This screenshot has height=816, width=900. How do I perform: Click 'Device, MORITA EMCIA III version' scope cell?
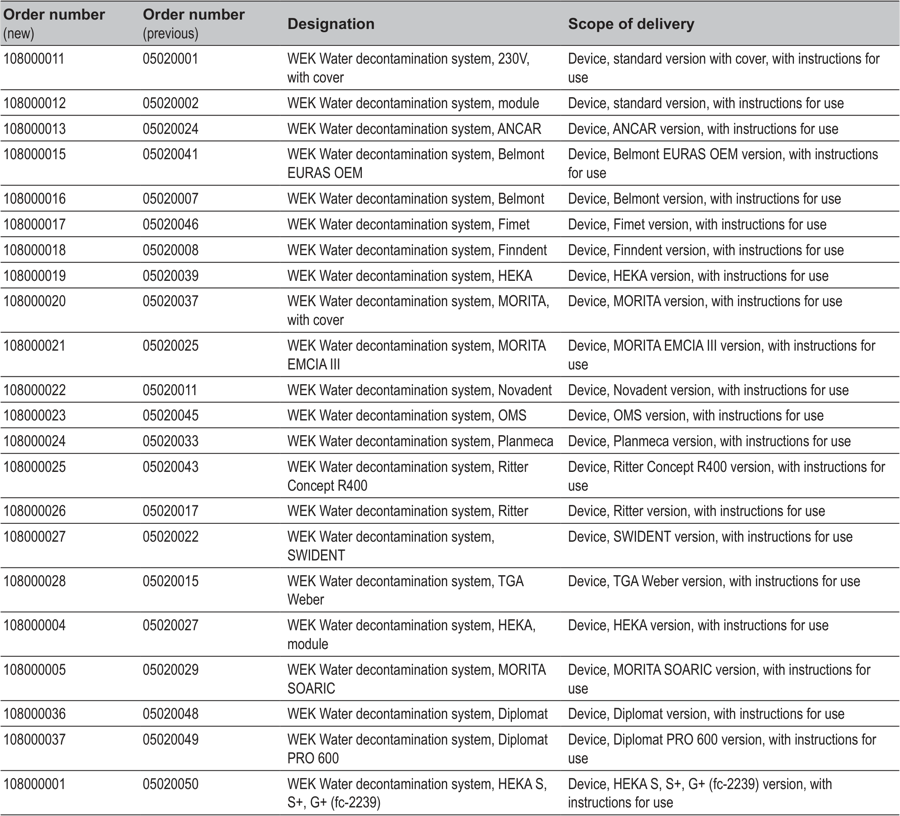tap(721, 355)
